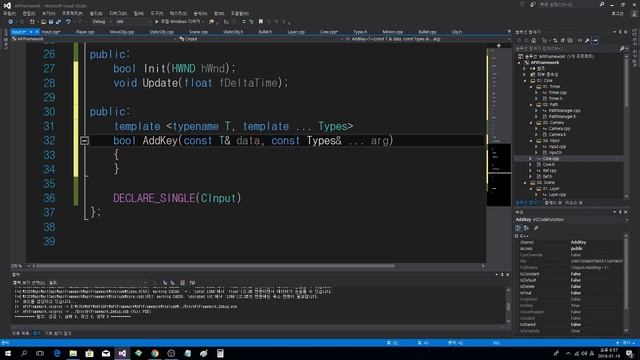This screenshot has width=640, height=360.
Task: Collapse the AddKey function outlining box
Action: click(84, 141)
